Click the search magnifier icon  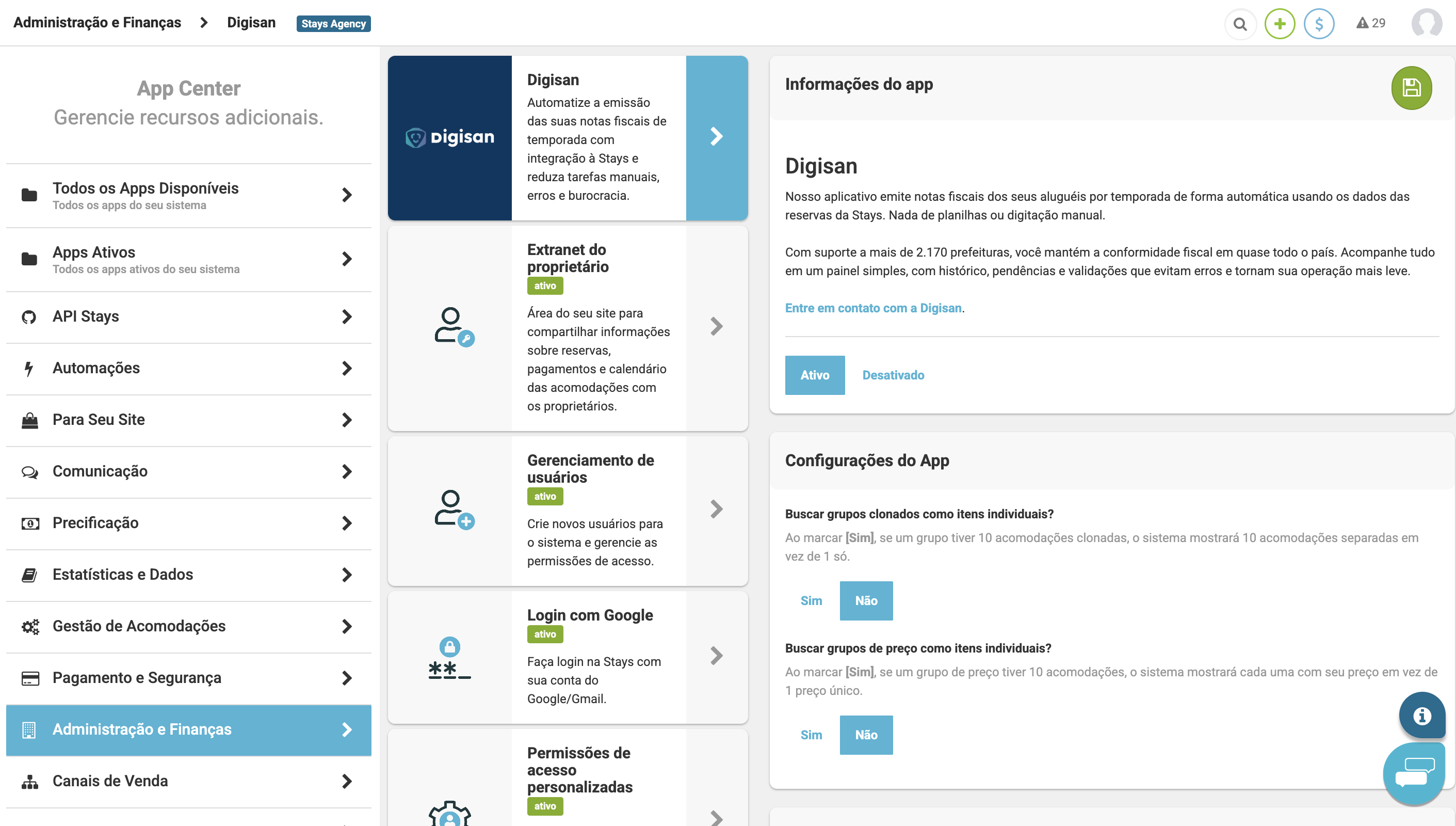coord(1240,24)
